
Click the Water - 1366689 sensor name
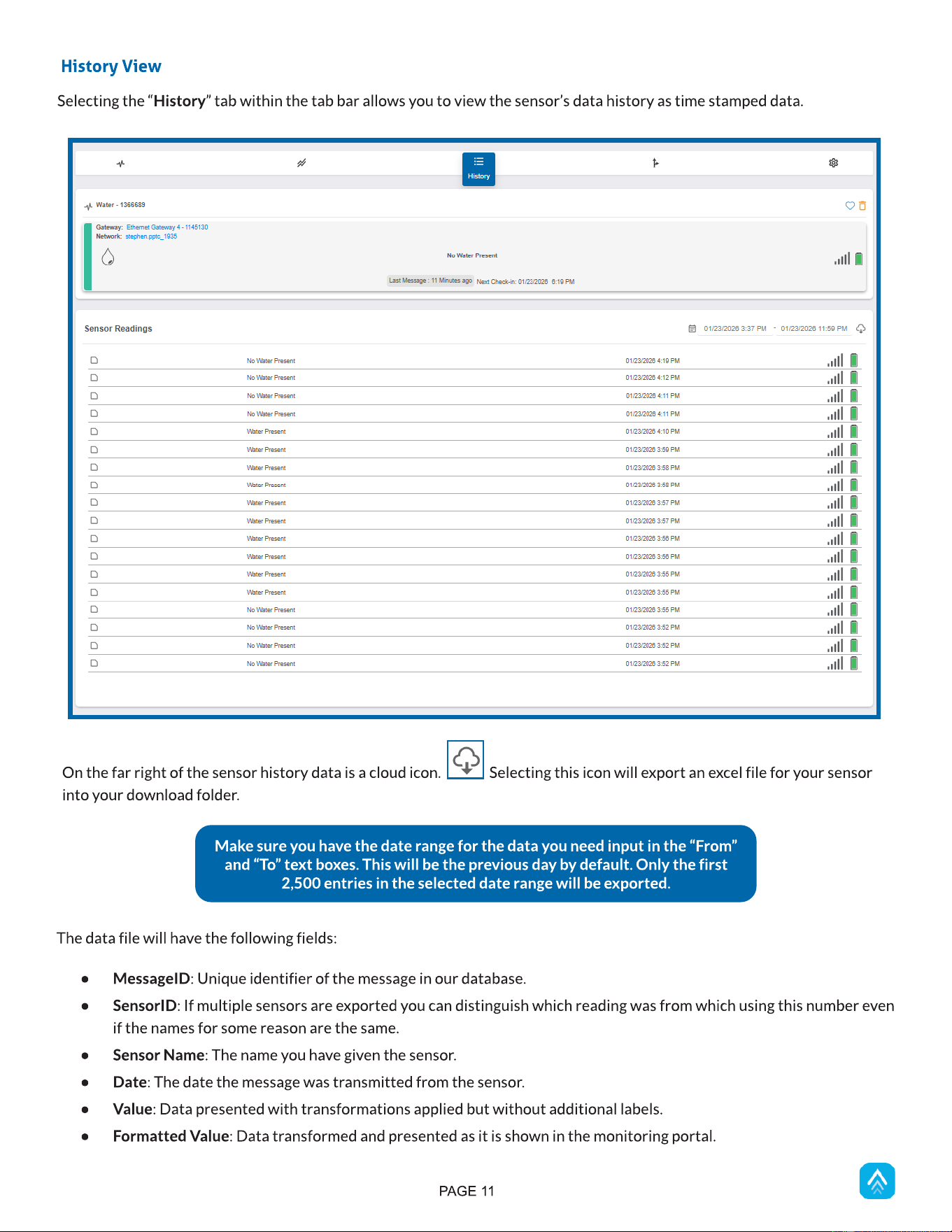click(x=120, y=205)
